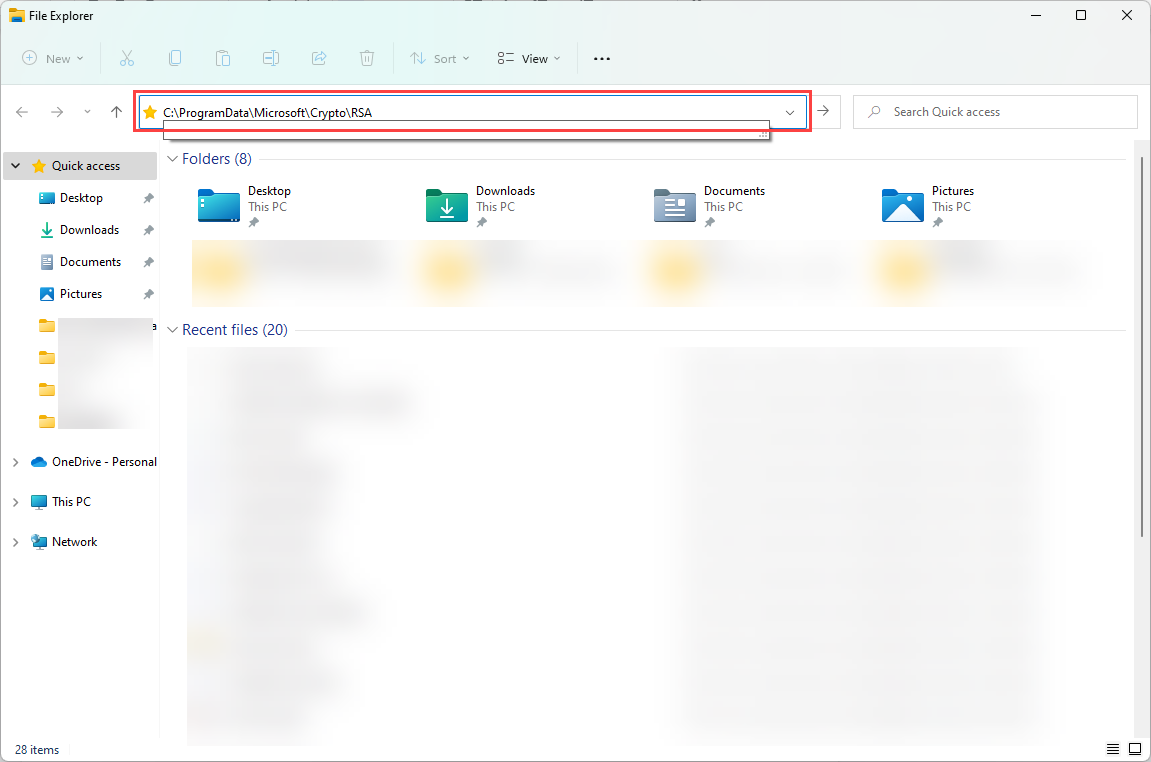This screenshot has width=1151, height=762.
Task: Click inside the Search Quick access field
Action: 995,111
